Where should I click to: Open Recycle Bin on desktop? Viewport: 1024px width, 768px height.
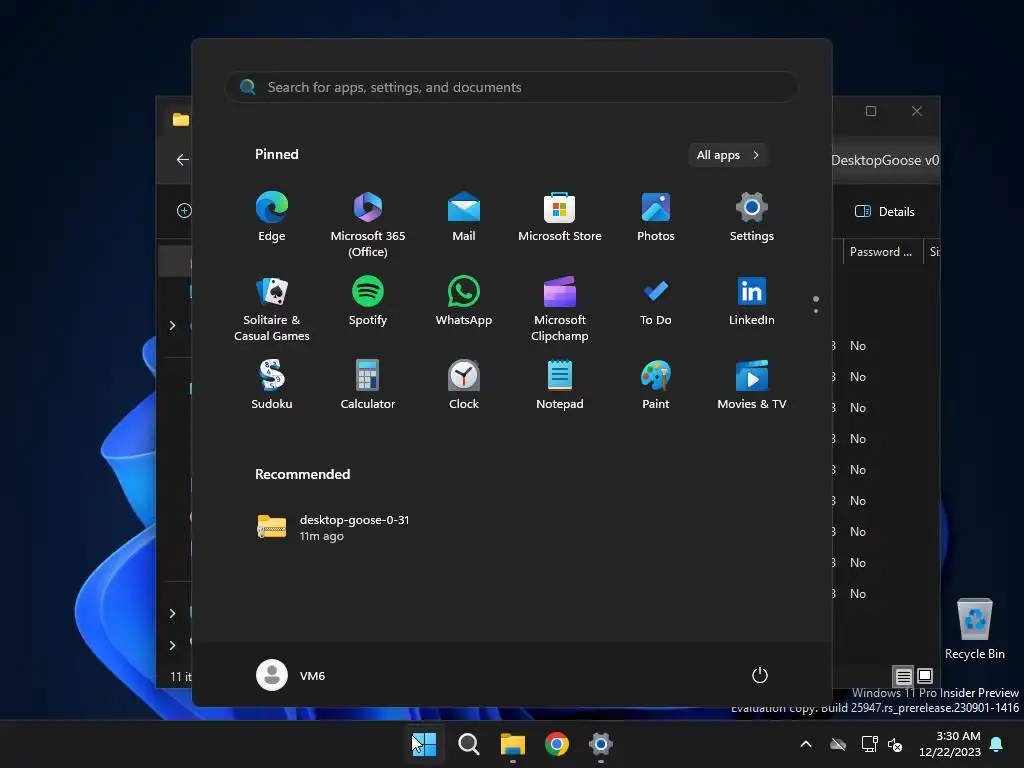pyautogui.click(x=974, y=630)
